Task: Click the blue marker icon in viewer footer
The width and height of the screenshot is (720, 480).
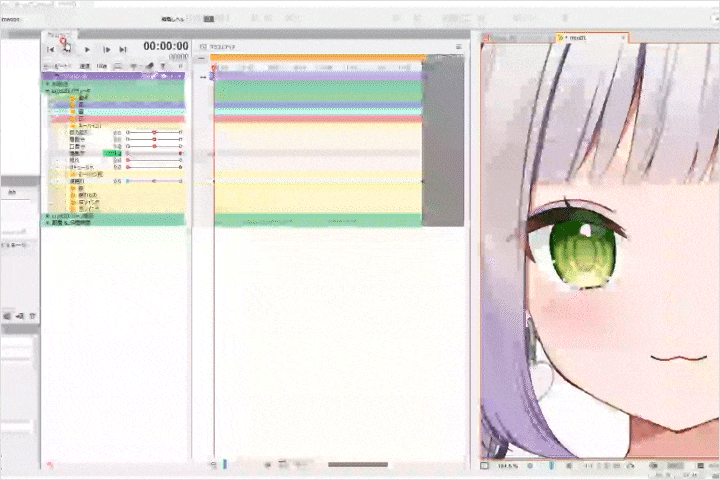Action: point(551,466)
